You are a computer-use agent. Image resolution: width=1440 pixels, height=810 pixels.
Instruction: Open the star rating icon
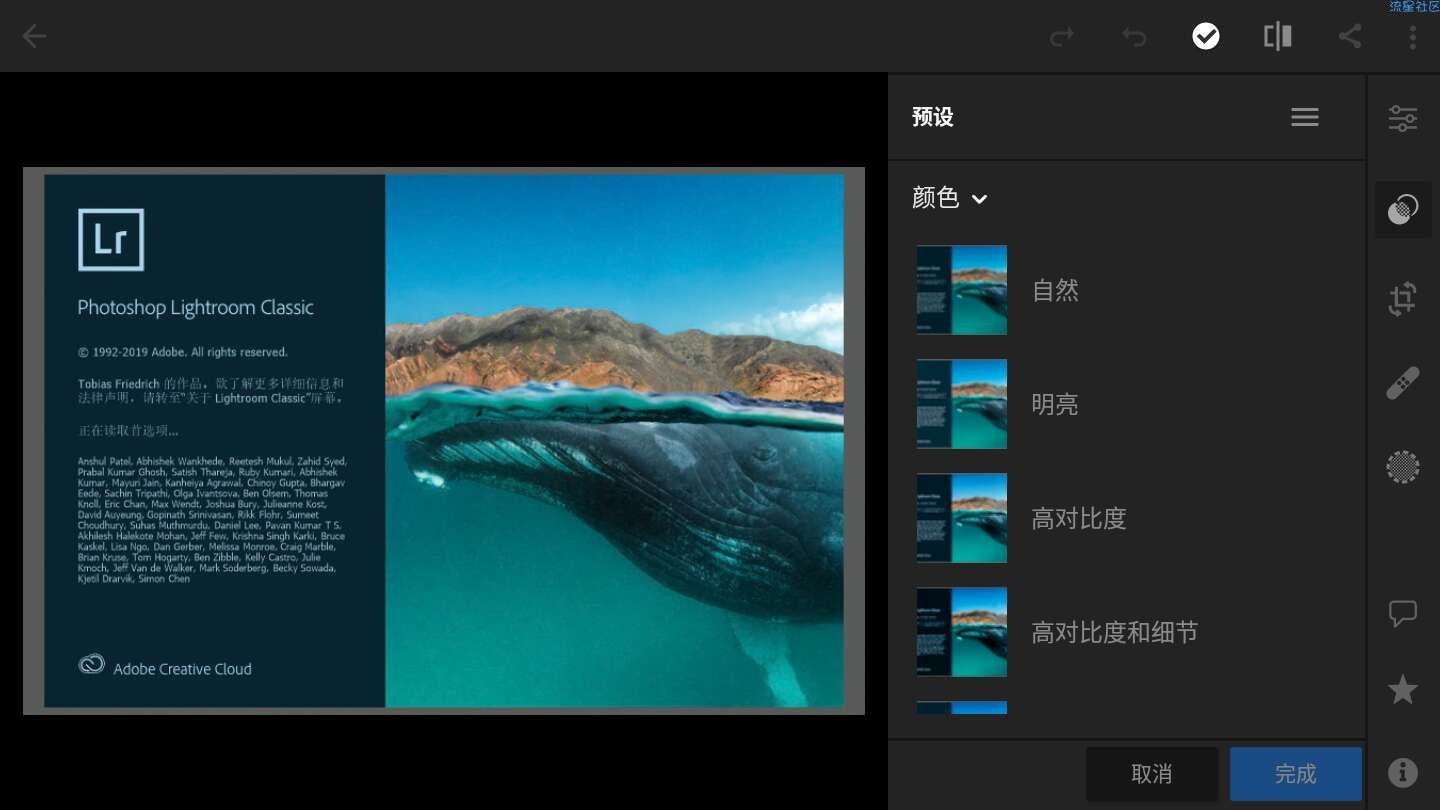tap(1403, 689)
